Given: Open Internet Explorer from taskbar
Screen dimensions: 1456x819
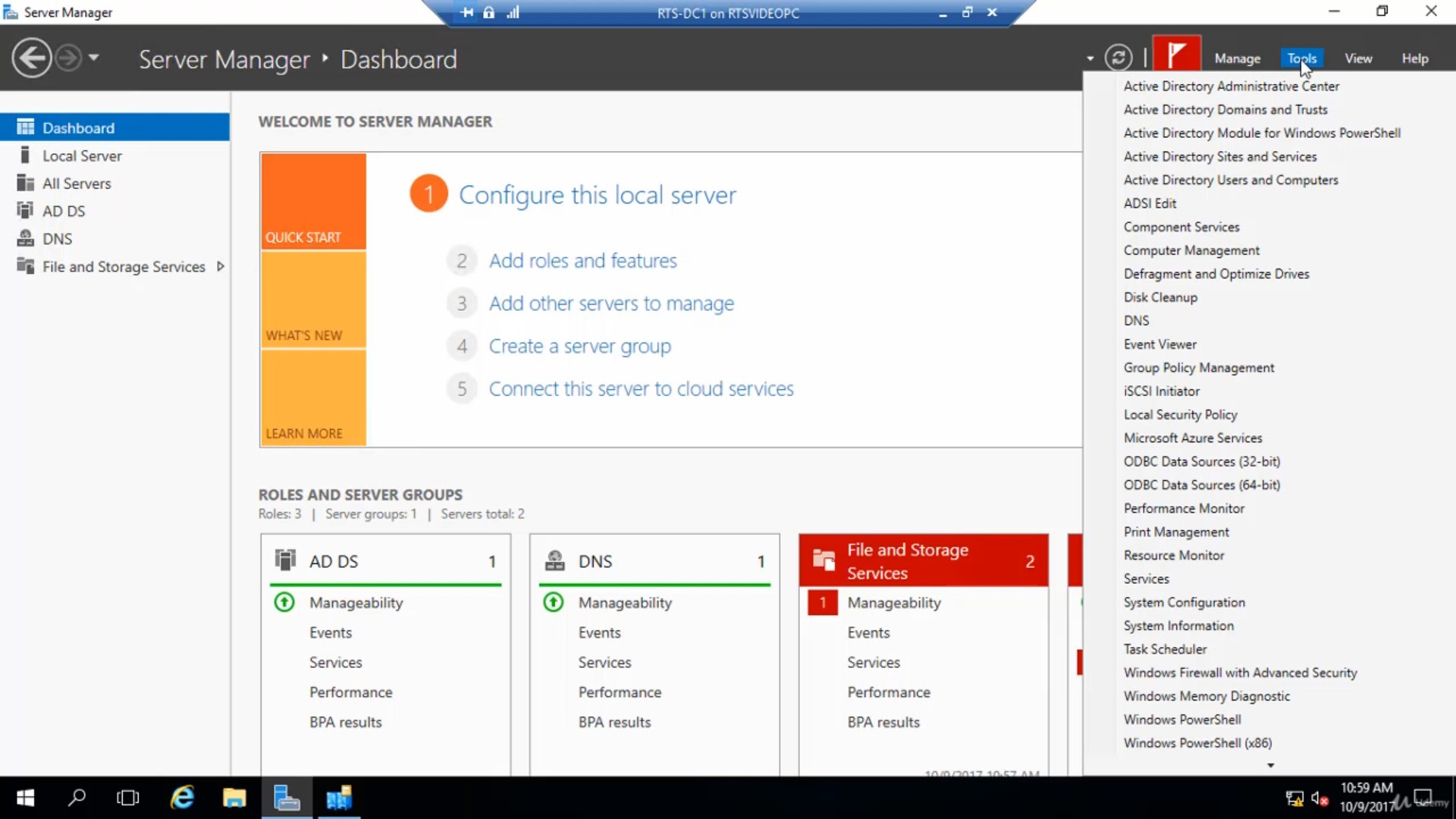Looking at the screenshot, I should click(182, 798).
